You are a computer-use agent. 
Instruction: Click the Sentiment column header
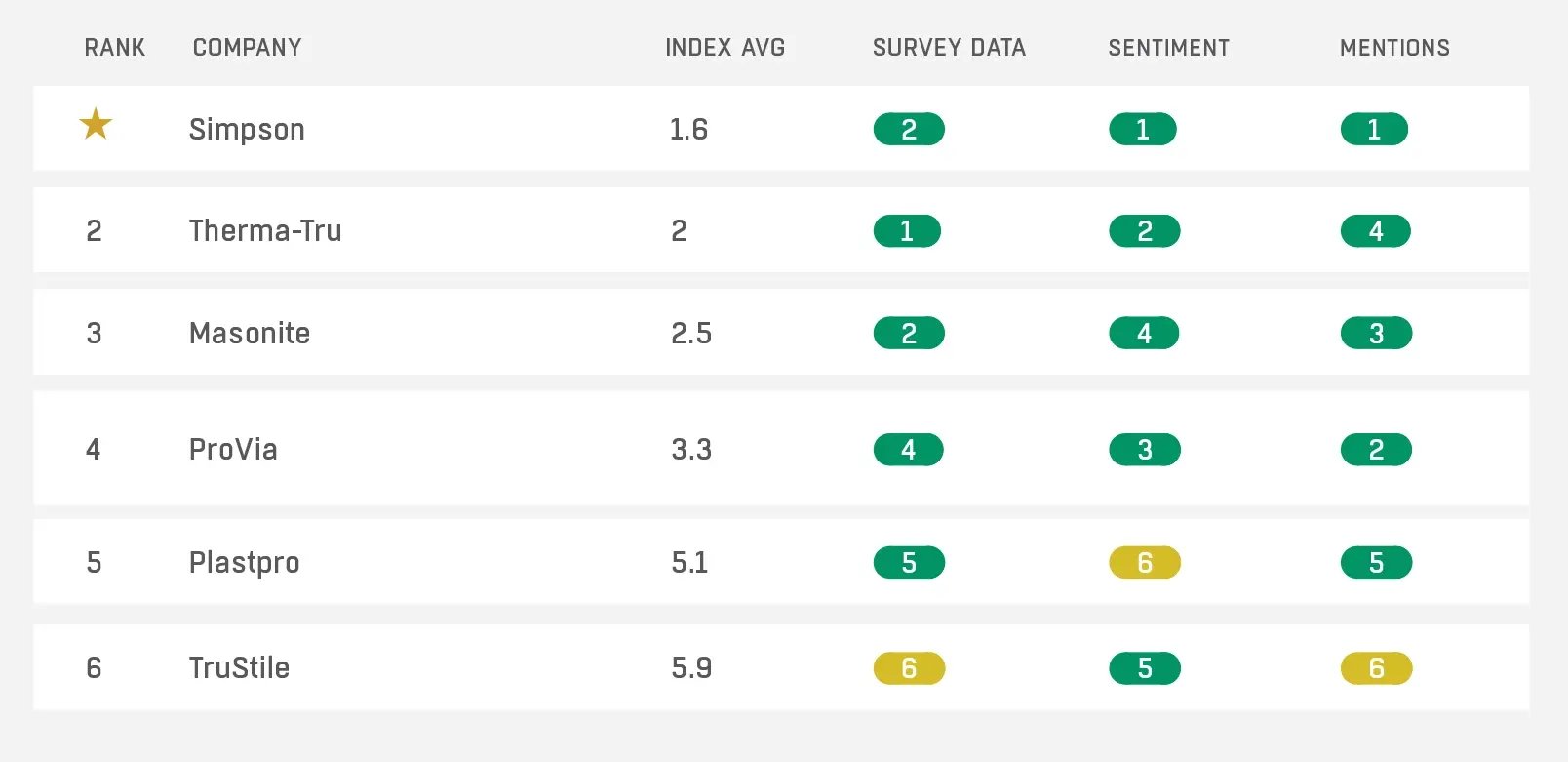(1168, 48)
